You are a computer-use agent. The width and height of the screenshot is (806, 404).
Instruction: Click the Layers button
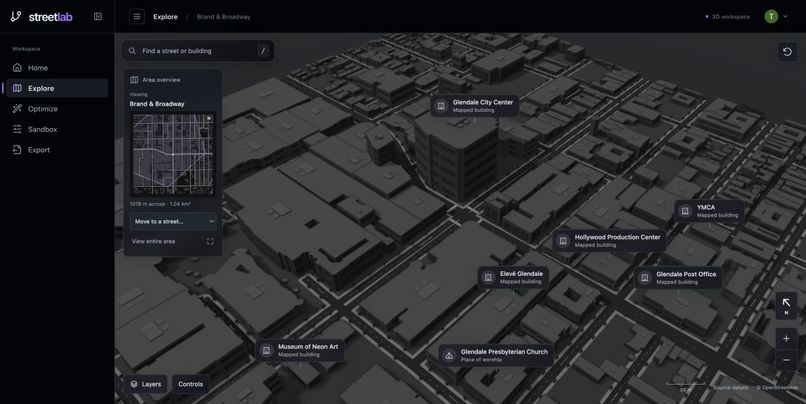pyautogui.click(x=145, y=384)
